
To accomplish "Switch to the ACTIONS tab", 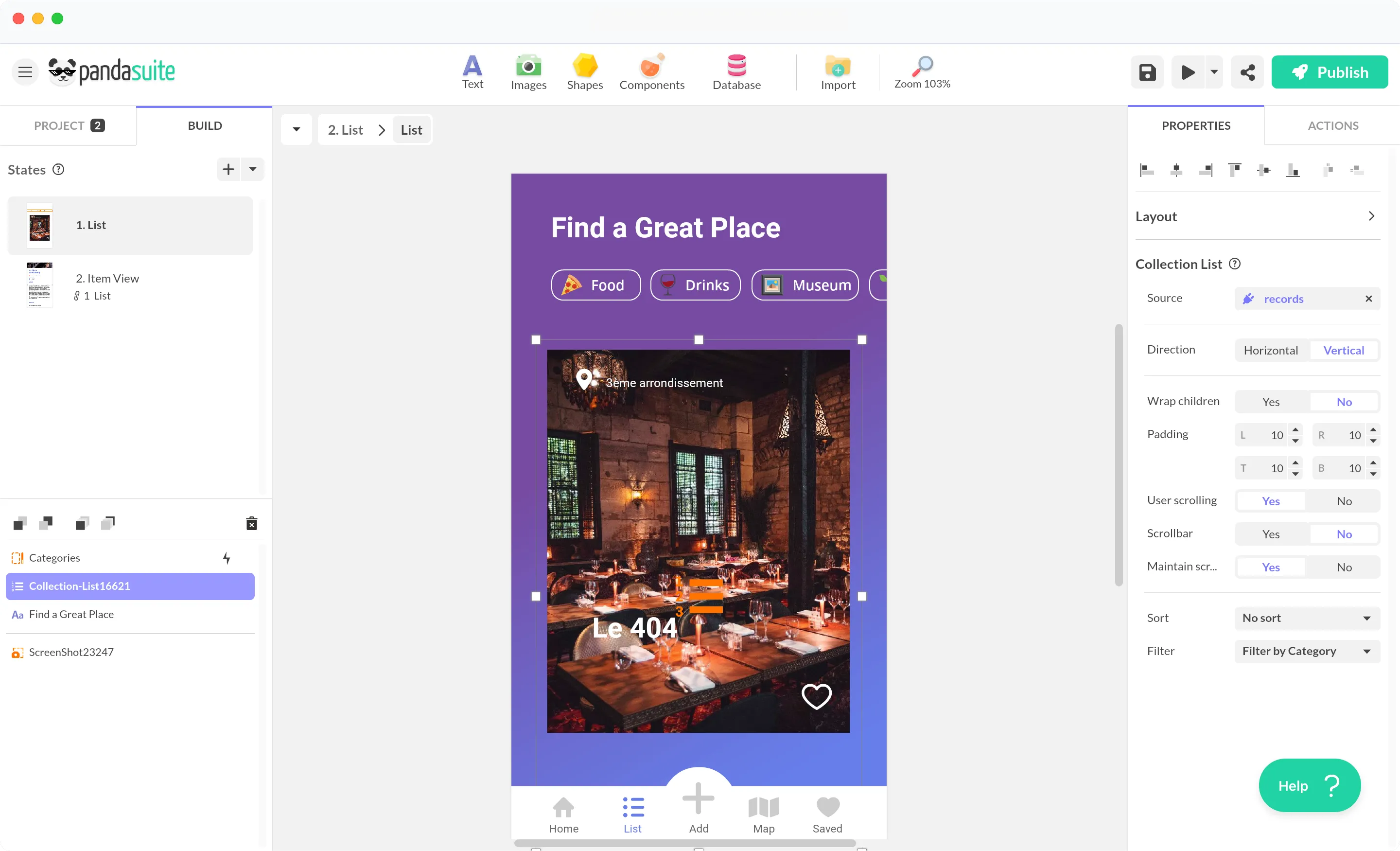I will click(1332, 125).
